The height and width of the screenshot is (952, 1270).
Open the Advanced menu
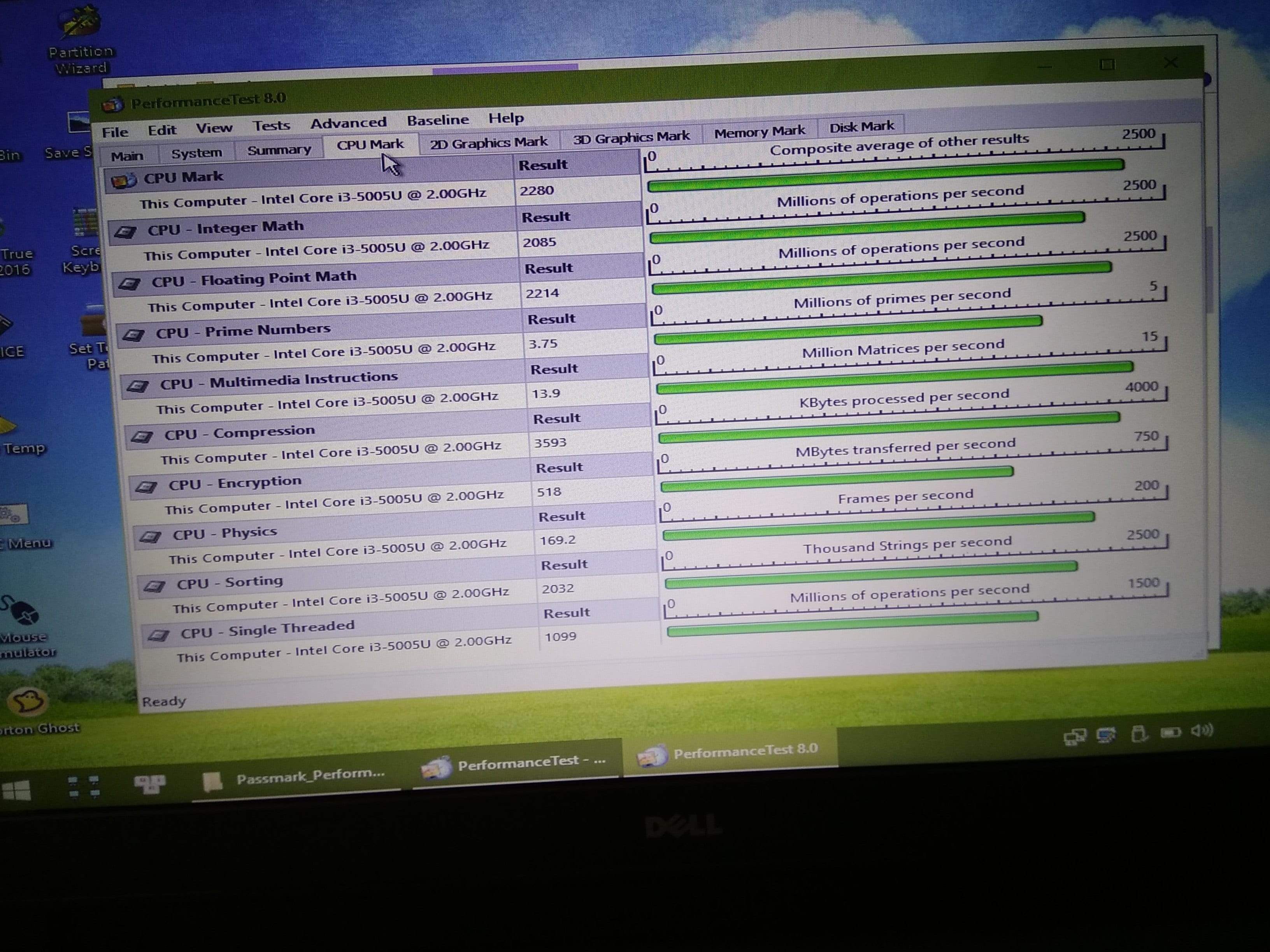348,123
